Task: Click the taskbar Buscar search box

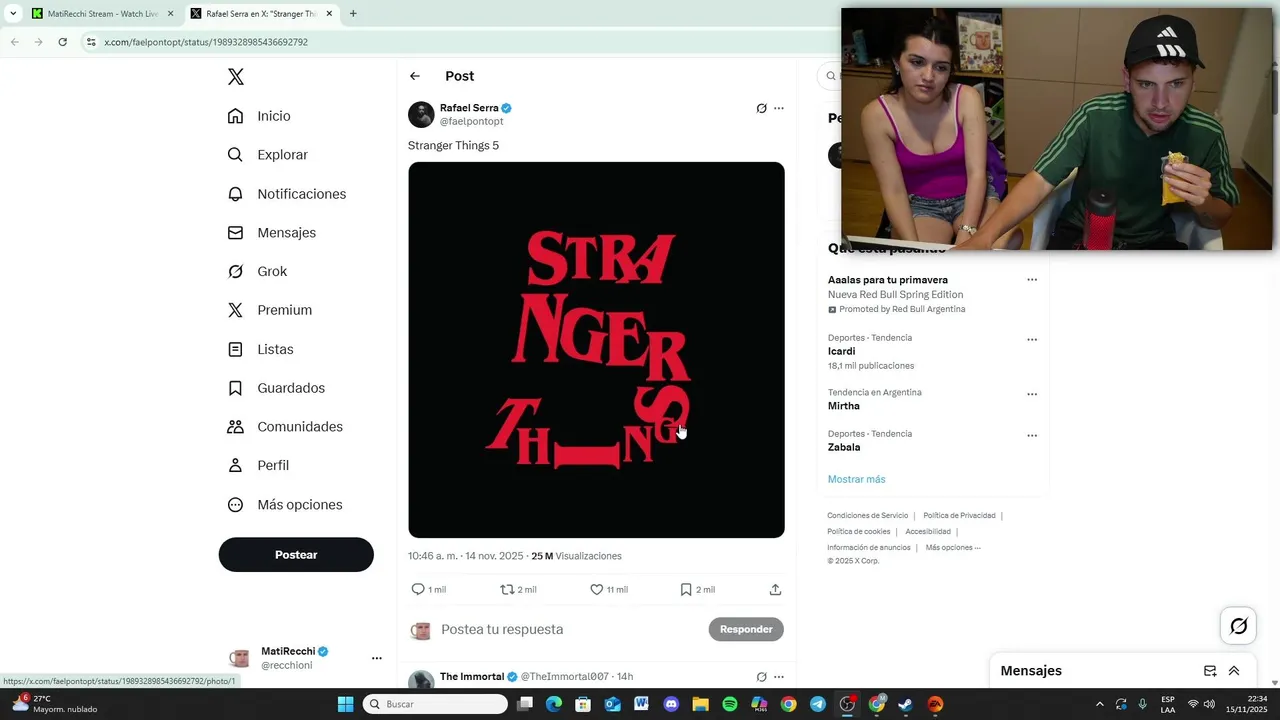Action: 435,704
